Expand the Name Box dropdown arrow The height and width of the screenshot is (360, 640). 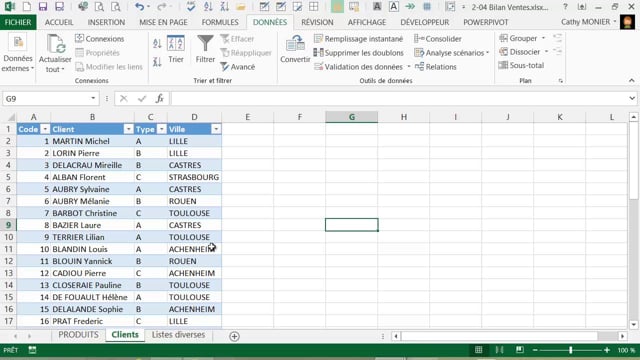93,98
